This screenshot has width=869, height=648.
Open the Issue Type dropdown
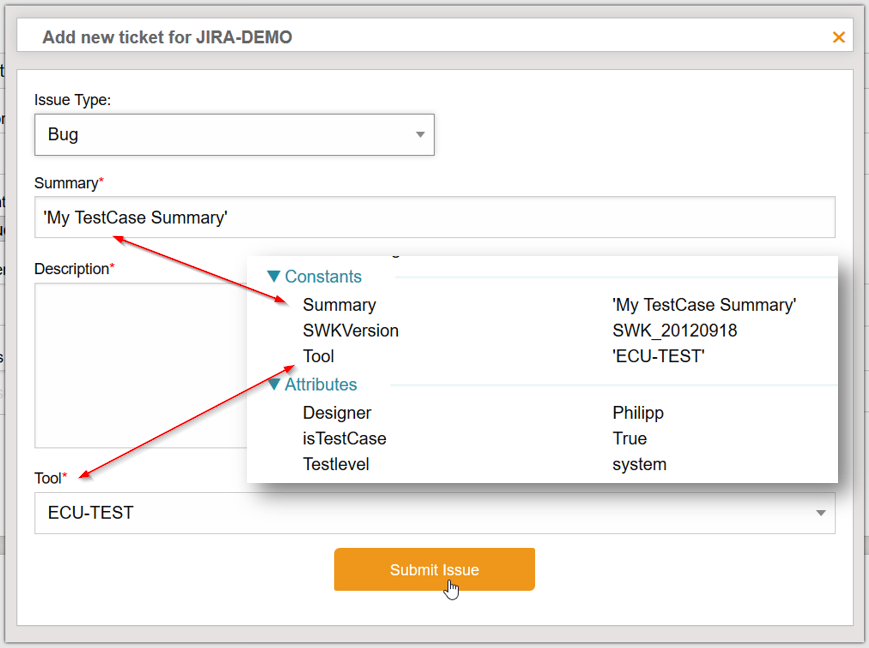(x=234, y=134)
